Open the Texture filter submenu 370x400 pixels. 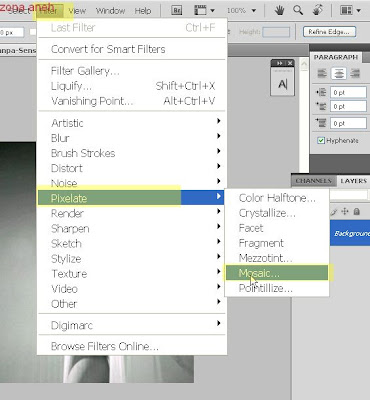pos(132,274)
